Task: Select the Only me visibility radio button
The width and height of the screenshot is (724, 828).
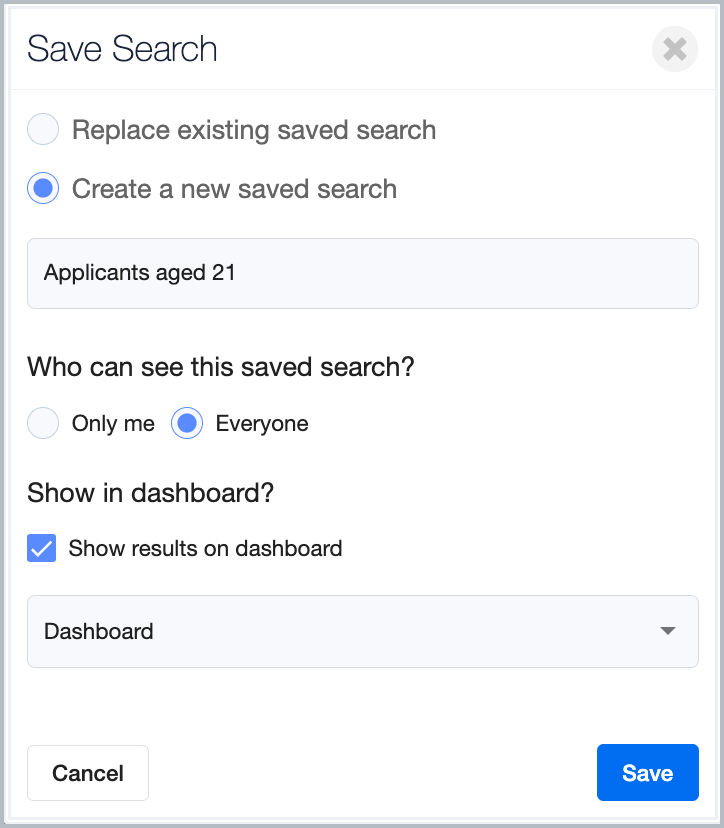Action: 43,423
